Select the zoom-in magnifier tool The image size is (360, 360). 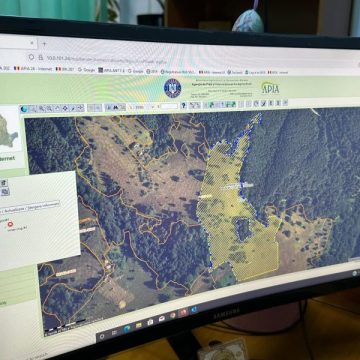(x=41, y=108)
